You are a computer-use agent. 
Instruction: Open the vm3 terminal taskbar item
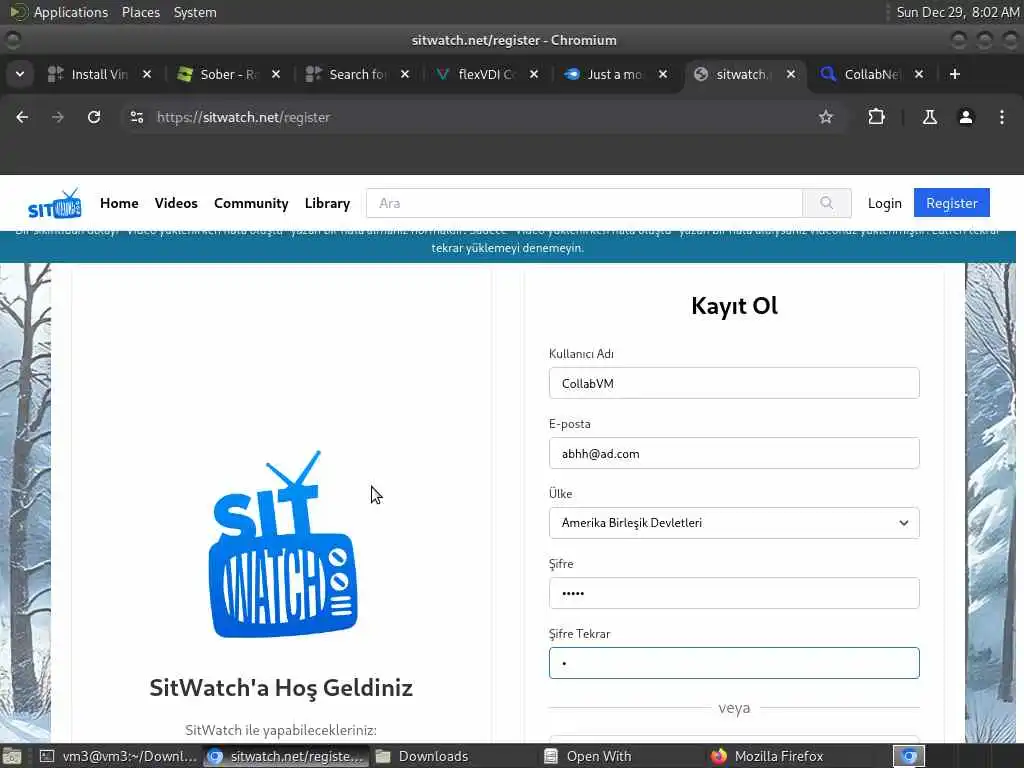coord(118,756)
